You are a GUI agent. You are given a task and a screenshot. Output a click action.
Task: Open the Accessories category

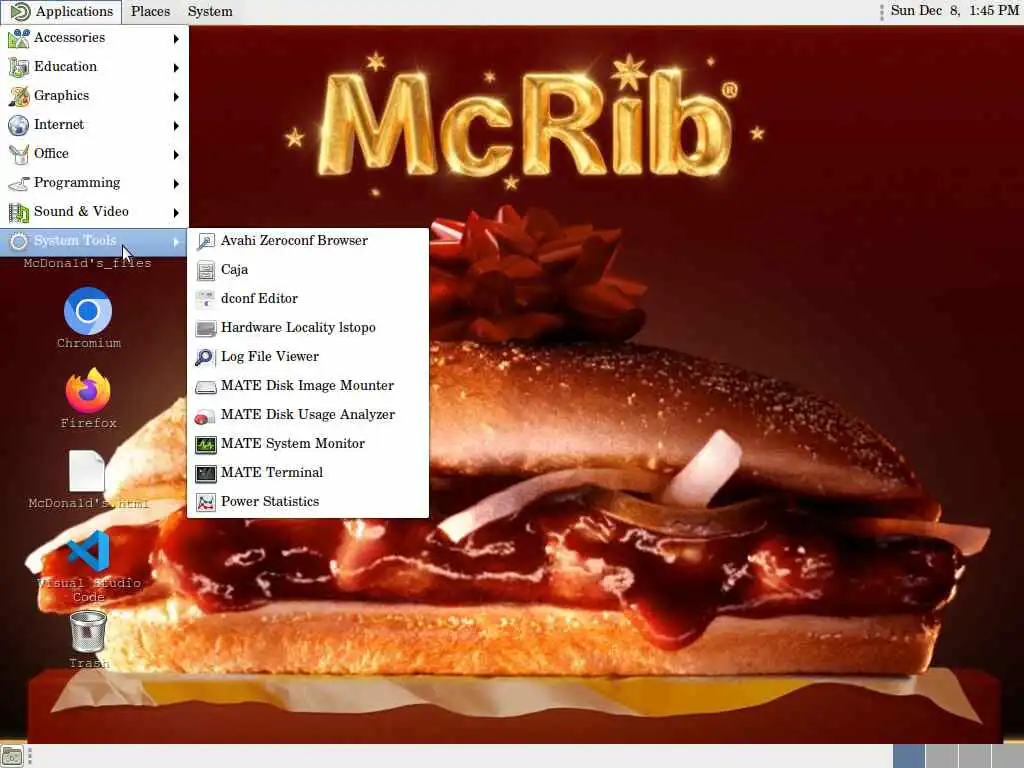(94, 38)
